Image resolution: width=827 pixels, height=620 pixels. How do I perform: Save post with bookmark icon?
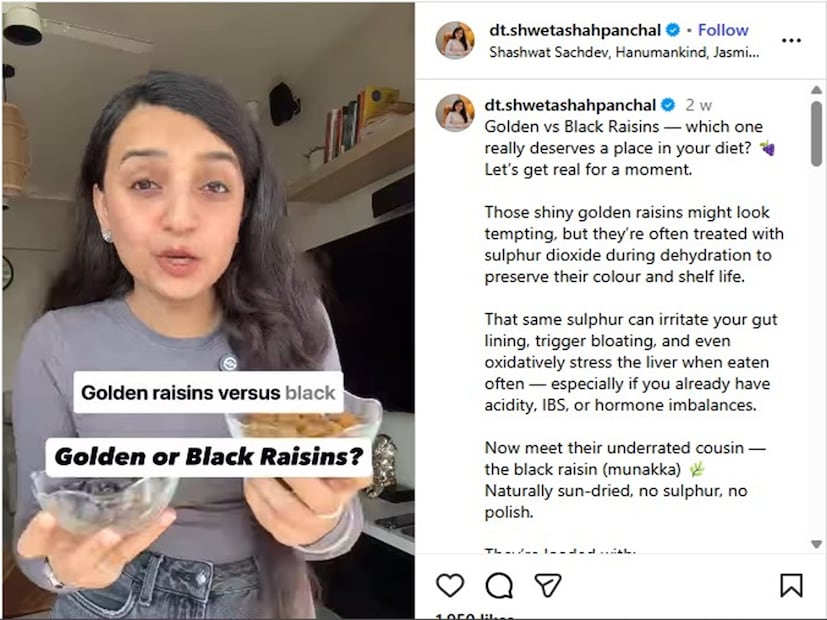791,585
